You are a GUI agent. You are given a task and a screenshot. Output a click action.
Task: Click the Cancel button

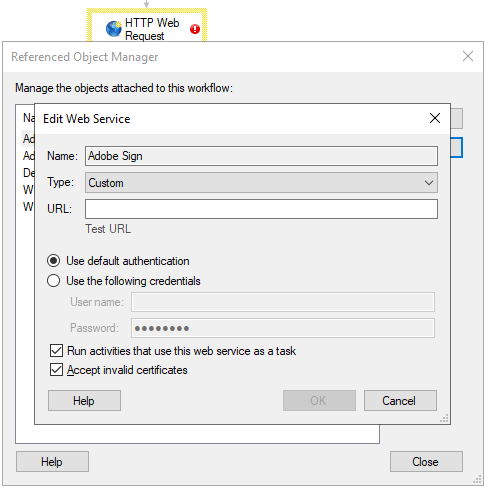point(400,401)
